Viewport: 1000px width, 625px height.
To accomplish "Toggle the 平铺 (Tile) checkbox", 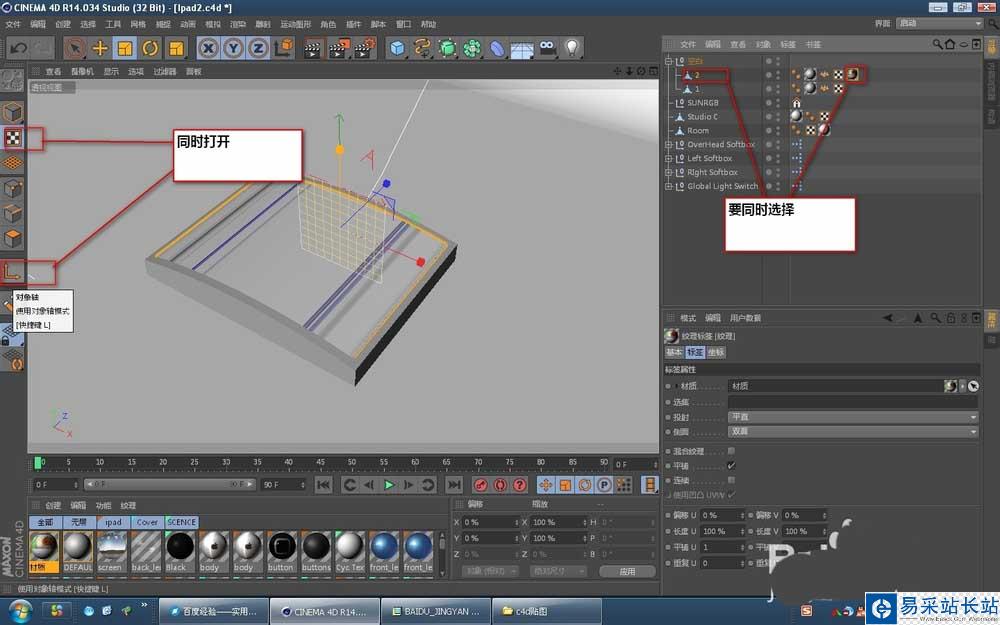I will point(731,465).
